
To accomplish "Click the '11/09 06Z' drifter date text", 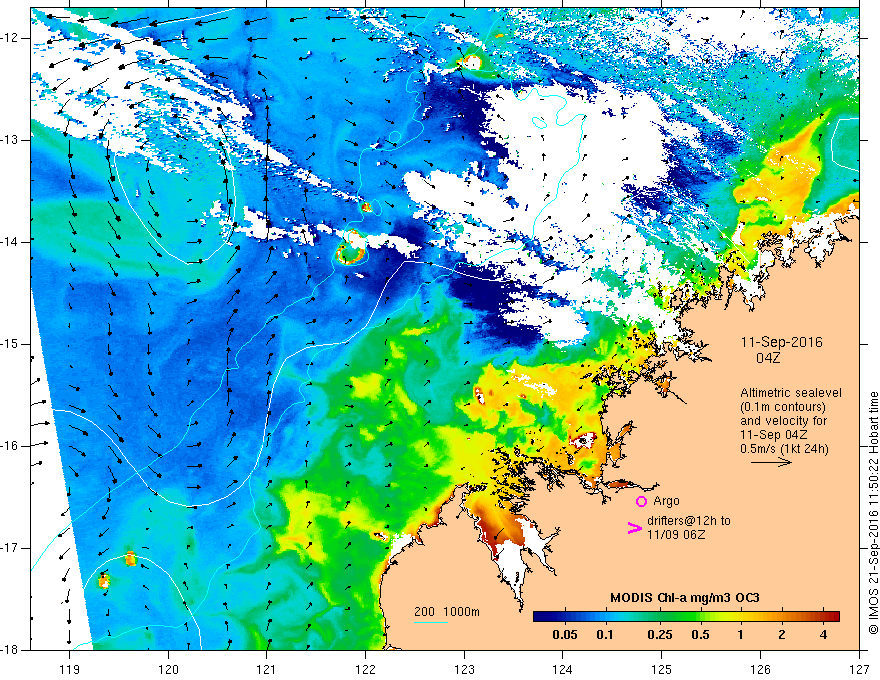I will (676, 535).
